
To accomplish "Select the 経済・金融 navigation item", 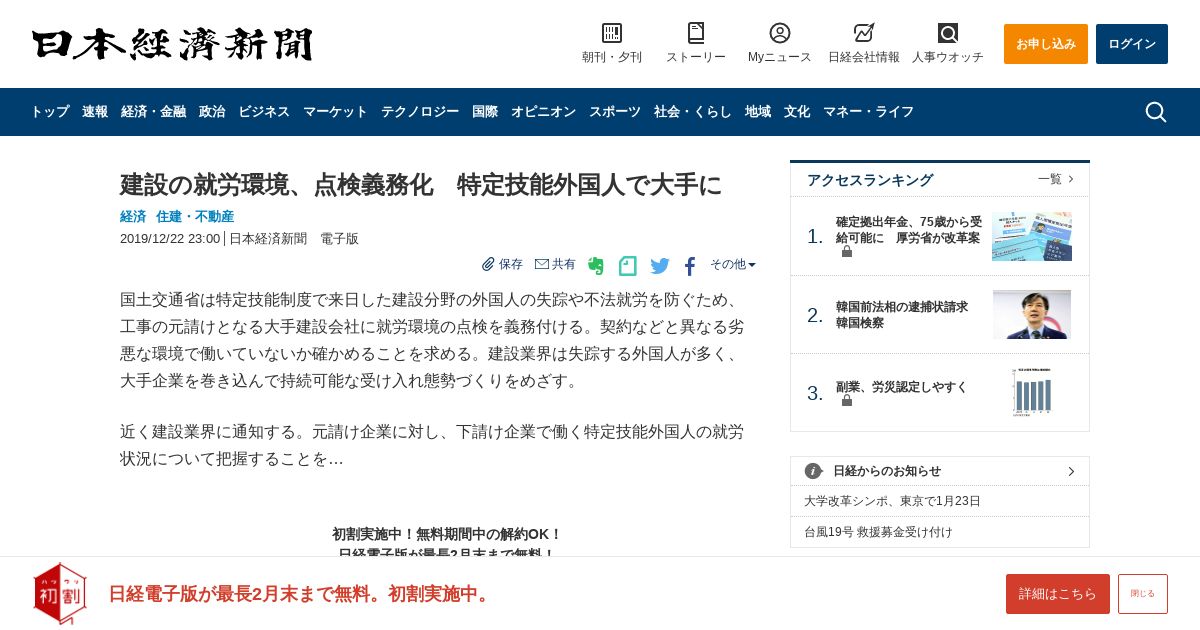I will (x=153, y=112).
